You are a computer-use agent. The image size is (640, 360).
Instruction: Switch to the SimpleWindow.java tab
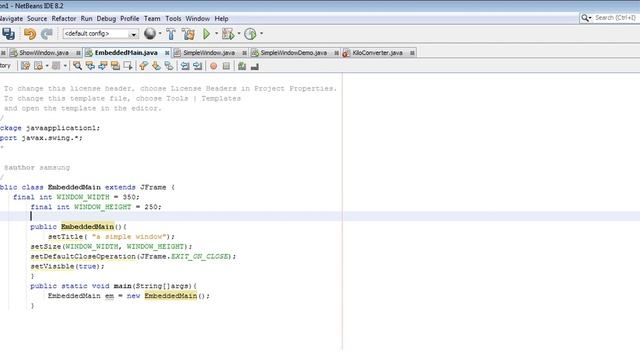(209, 53)
